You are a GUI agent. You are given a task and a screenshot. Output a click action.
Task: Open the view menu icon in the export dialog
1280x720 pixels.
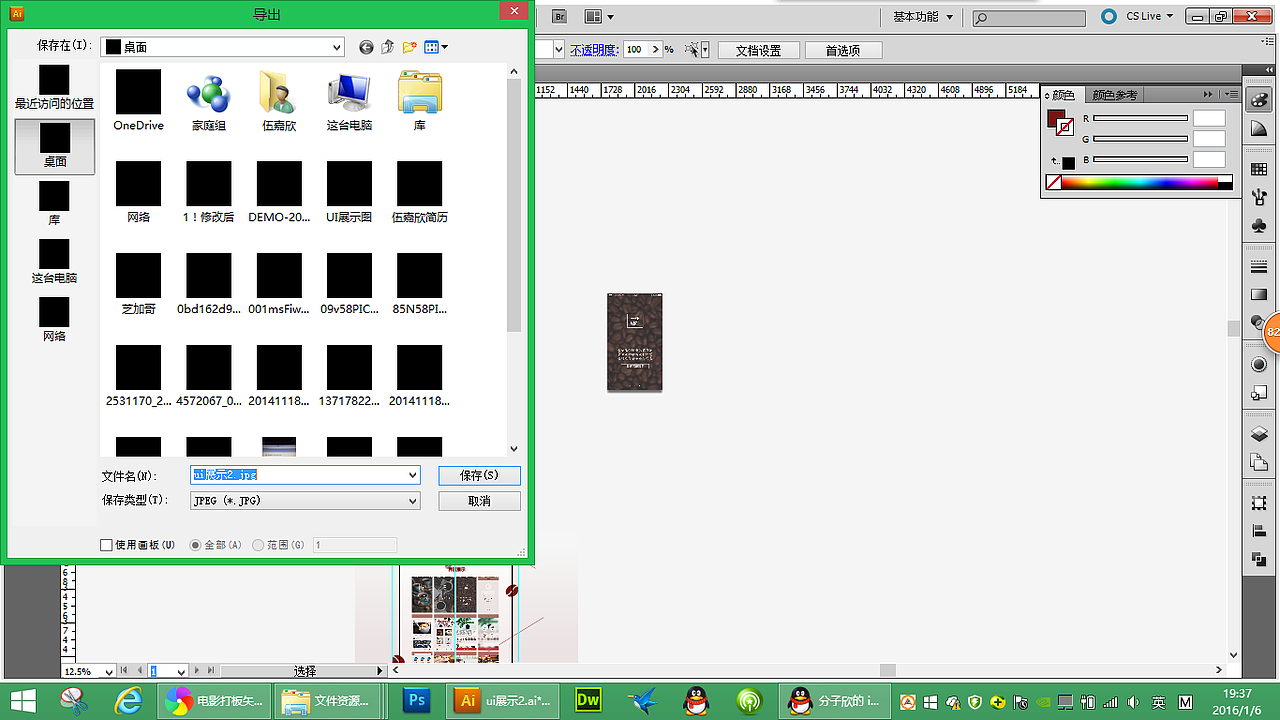pyautogui.click(x=436, y=47)
